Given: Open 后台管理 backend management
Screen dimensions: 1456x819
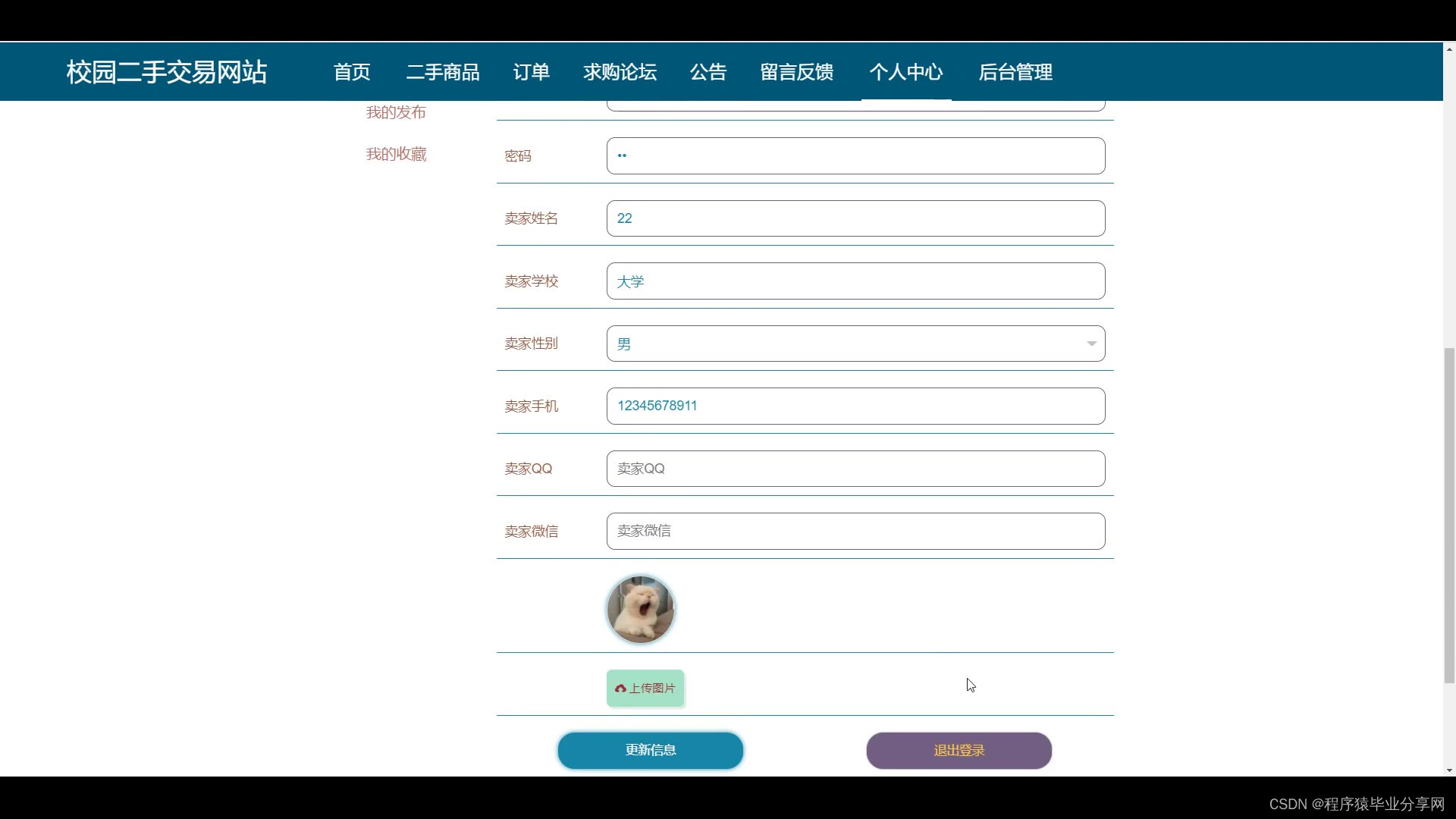Looking at the screenshot, I should tap(1015, 72).
